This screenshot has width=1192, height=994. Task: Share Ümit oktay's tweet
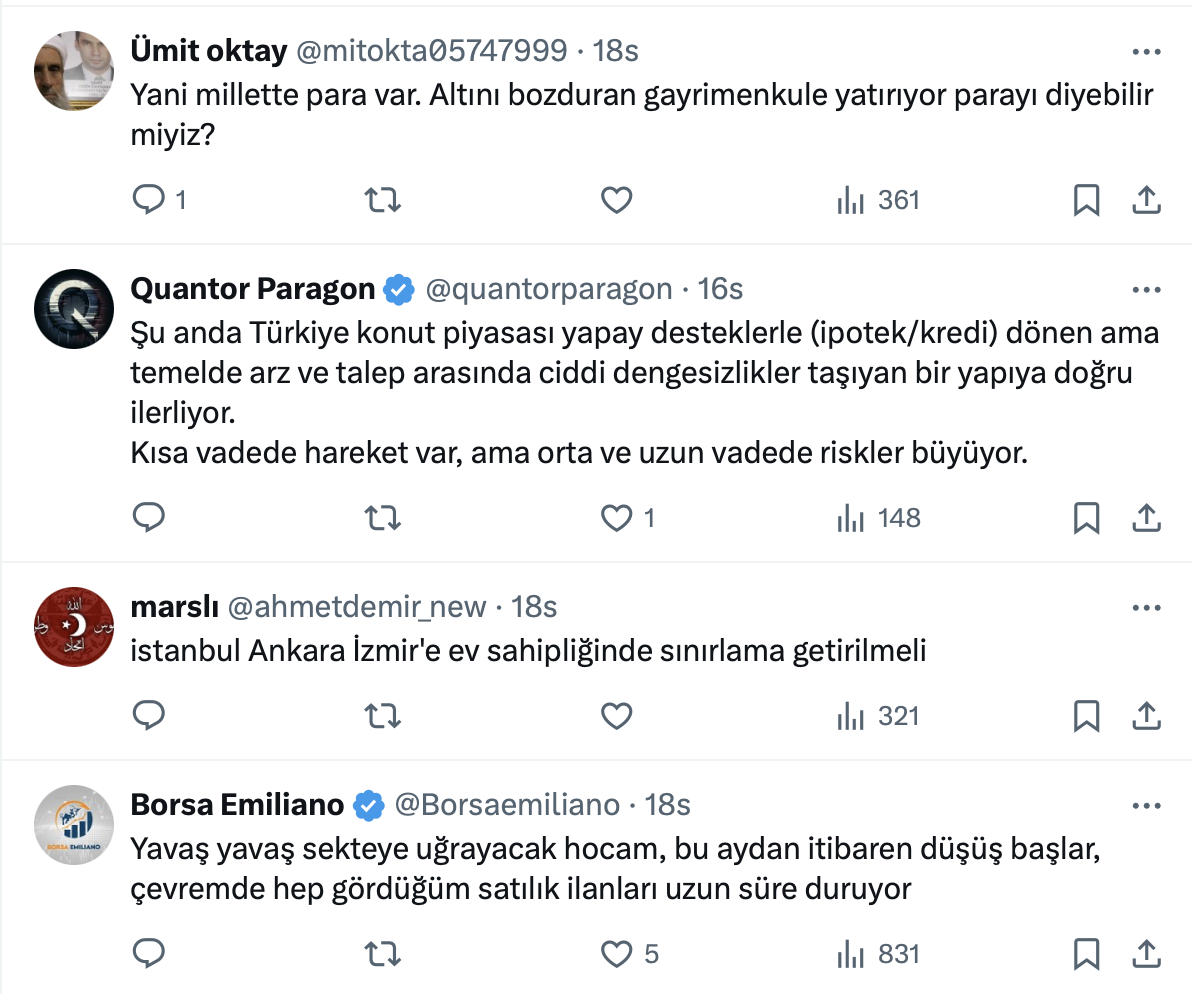pos(1146,201)
